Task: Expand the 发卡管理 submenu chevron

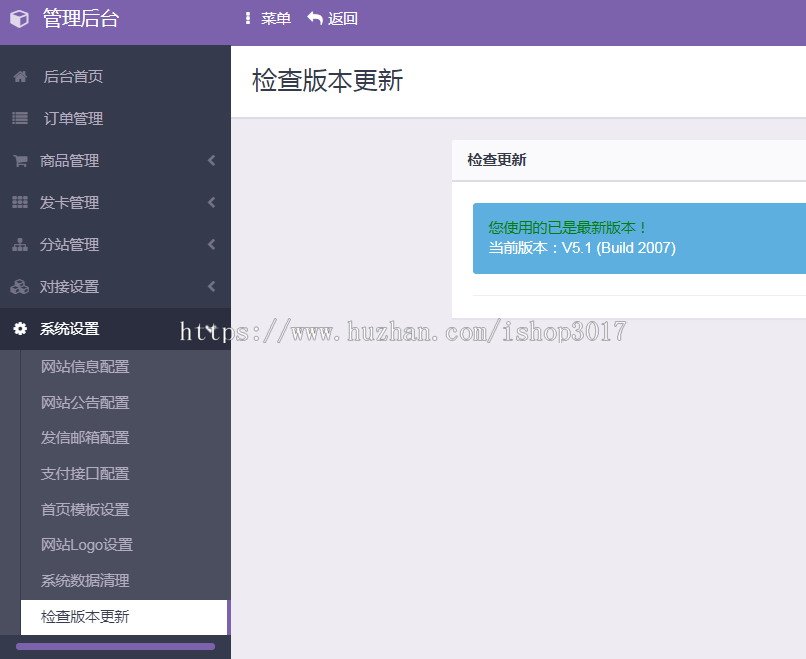Action: point(211,202)
